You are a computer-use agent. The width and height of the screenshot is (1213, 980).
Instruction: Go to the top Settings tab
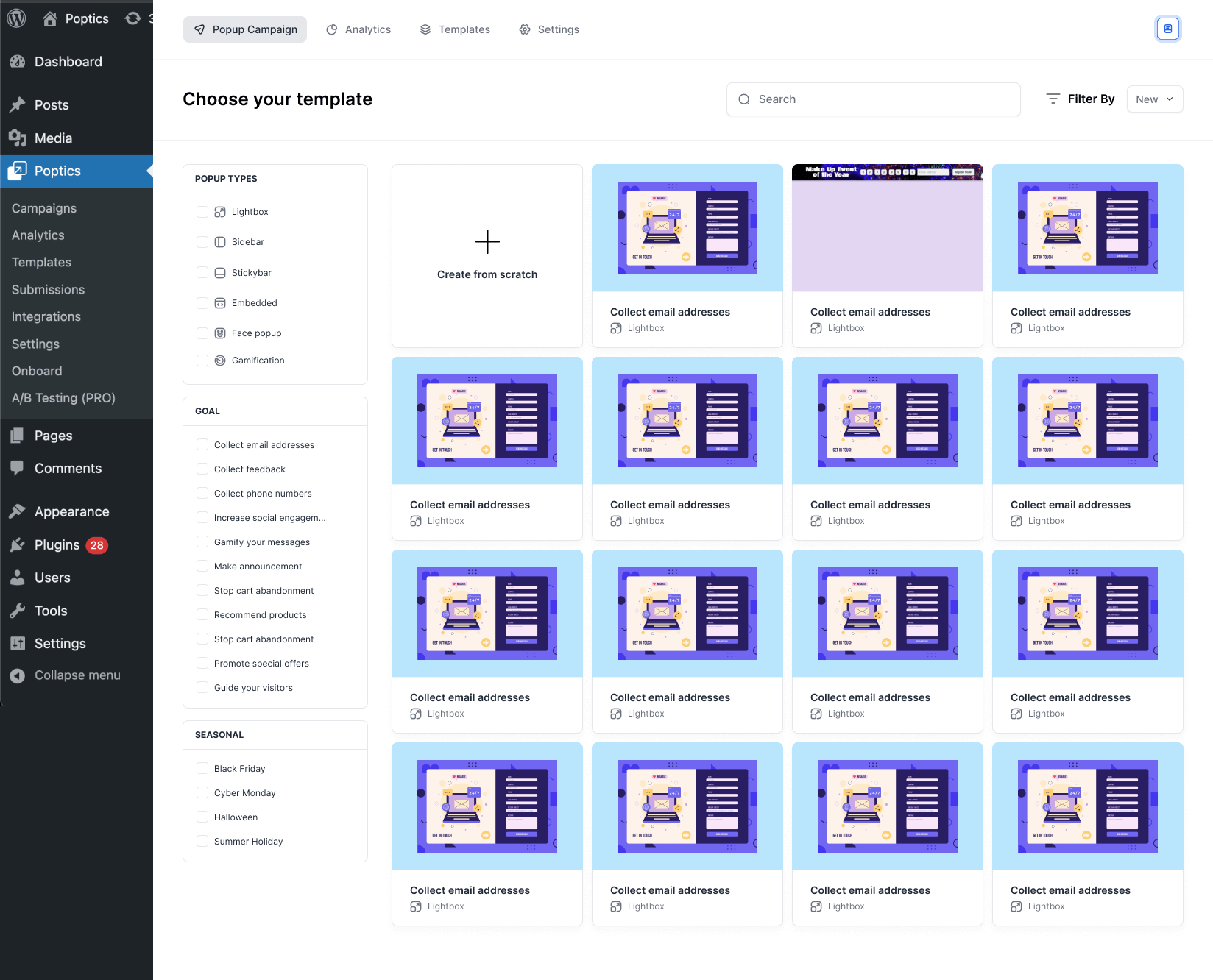pos(549,29)
